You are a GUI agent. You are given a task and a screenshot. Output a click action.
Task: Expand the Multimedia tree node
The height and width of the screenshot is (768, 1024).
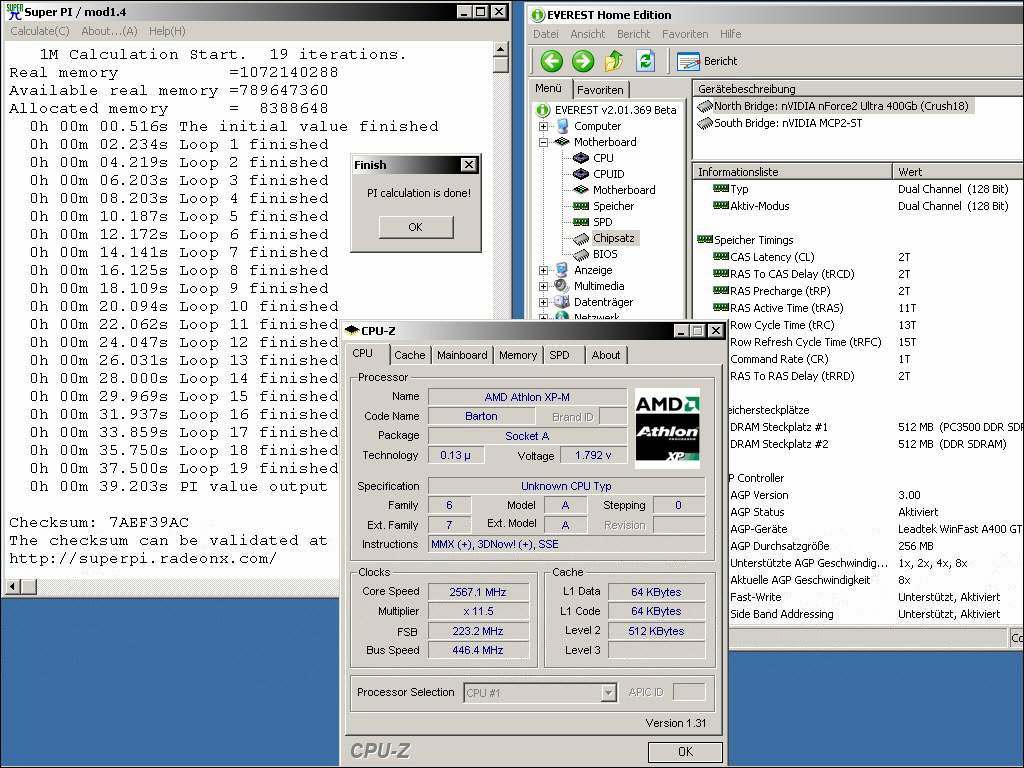(x=543, y=286)
